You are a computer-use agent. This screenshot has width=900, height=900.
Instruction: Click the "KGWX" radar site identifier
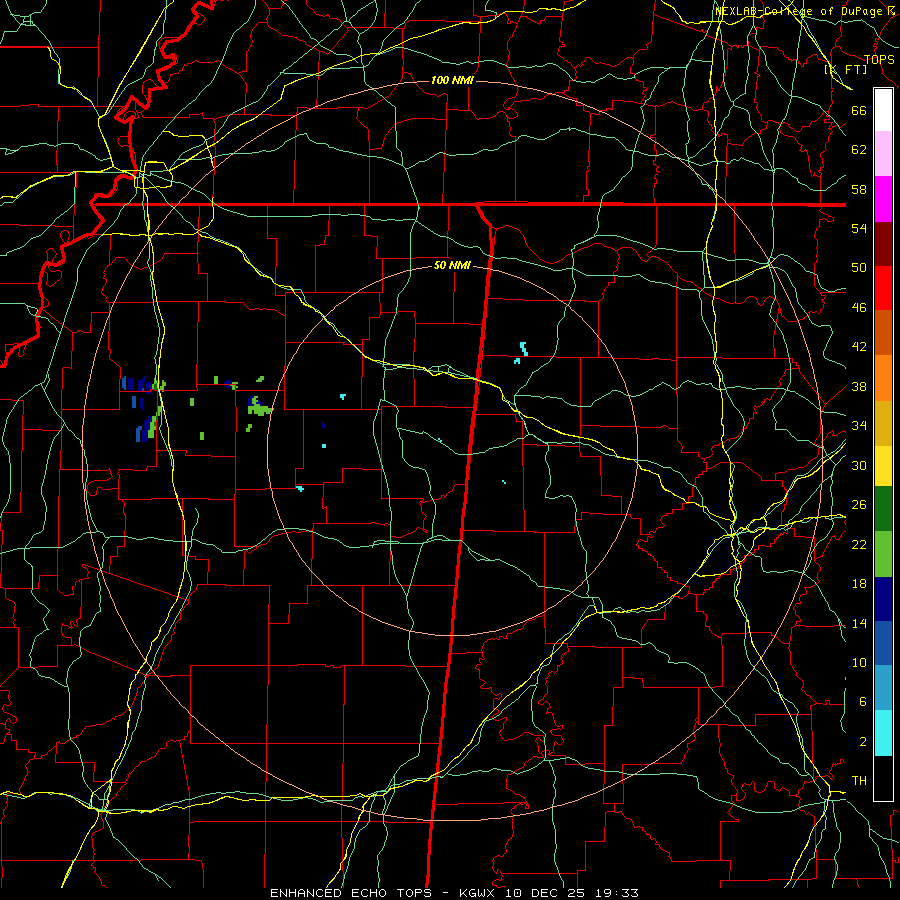(x=479, y=893)
